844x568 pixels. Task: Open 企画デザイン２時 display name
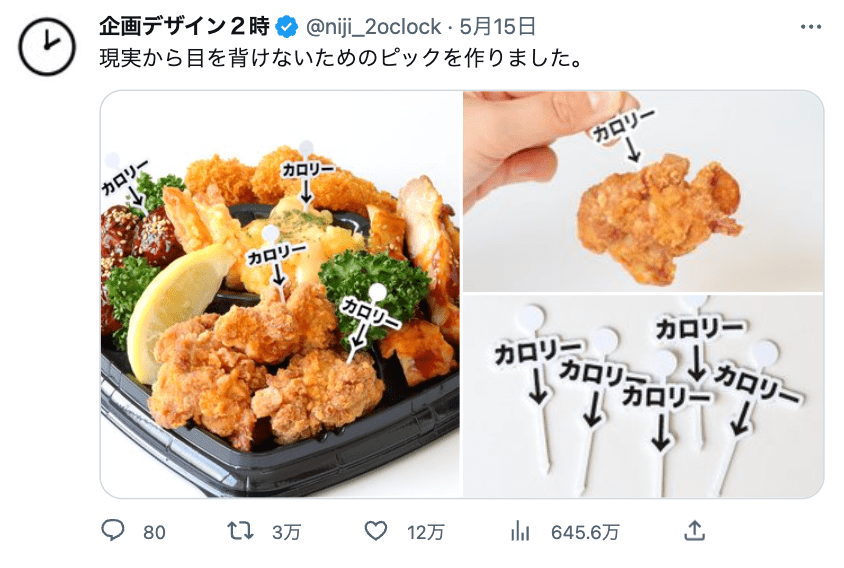[x=185, y=26]
